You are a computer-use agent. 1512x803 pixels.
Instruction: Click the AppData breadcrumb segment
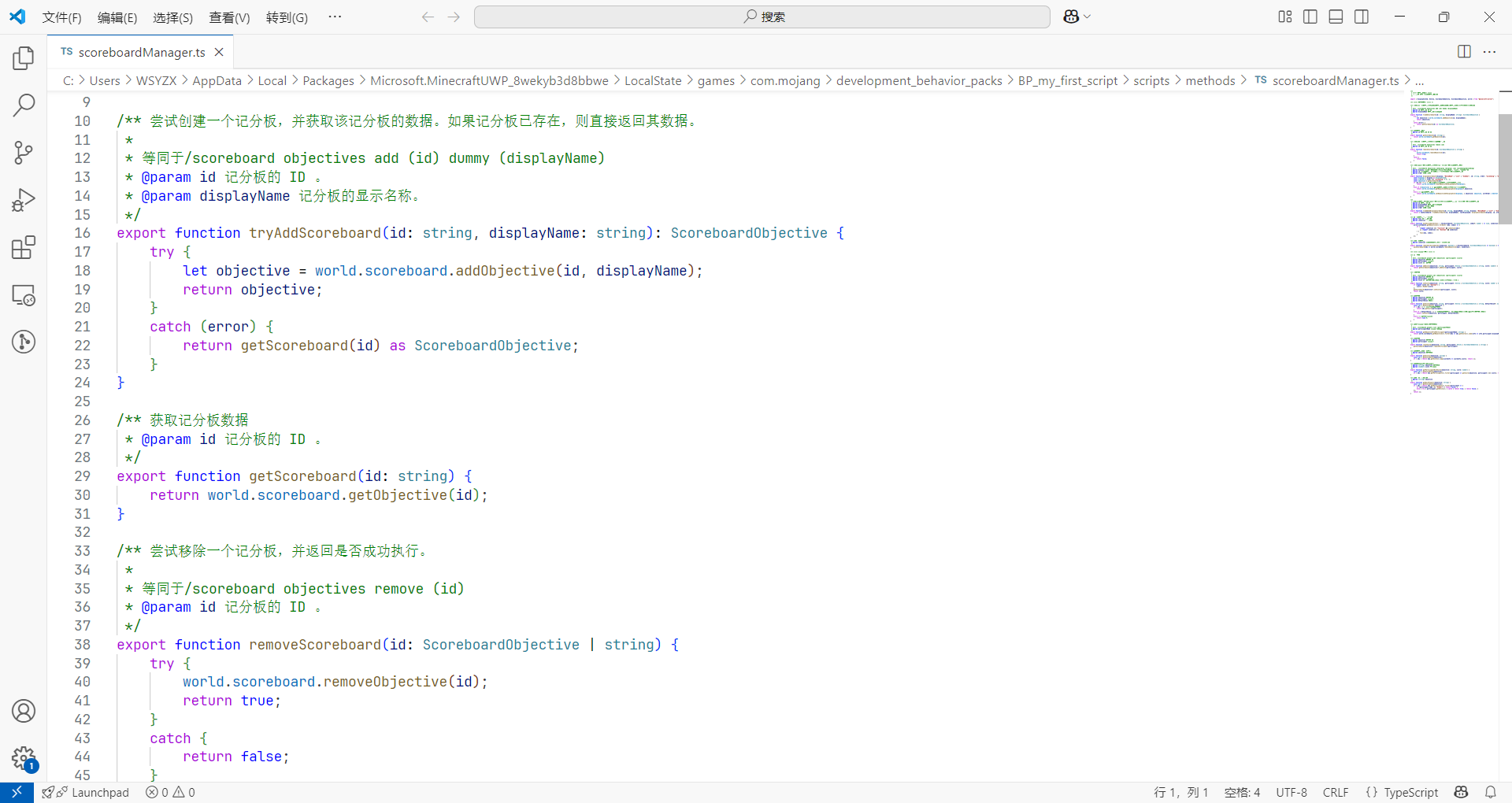[217, 80]
